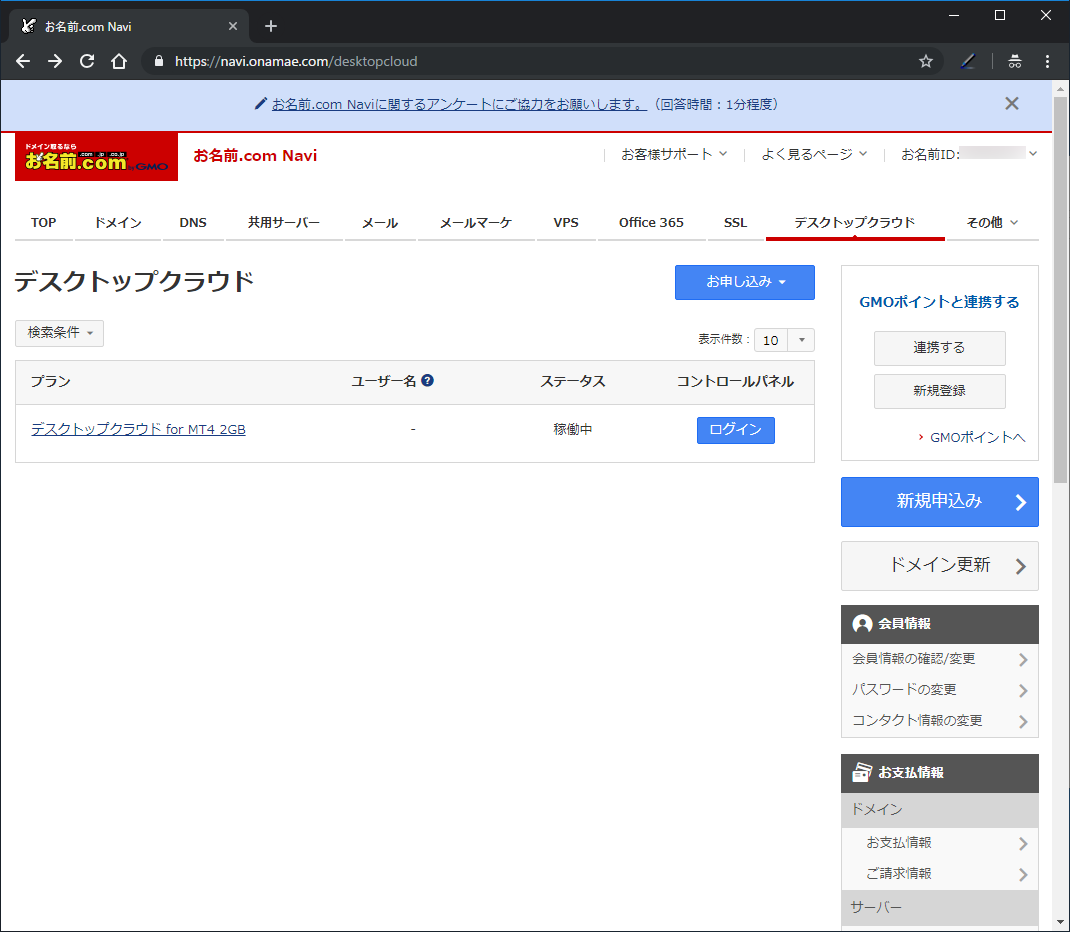The image size is (1070, 932).
Task: Switch to the メール tab
Action: click(380, 222)
